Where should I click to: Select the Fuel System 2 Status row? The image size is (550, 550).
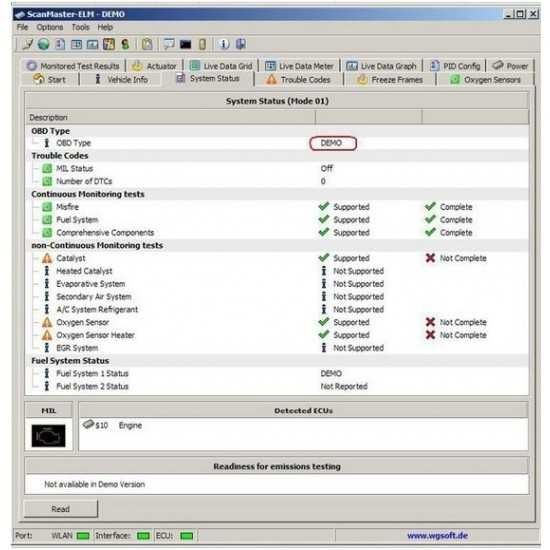(277, 386)
